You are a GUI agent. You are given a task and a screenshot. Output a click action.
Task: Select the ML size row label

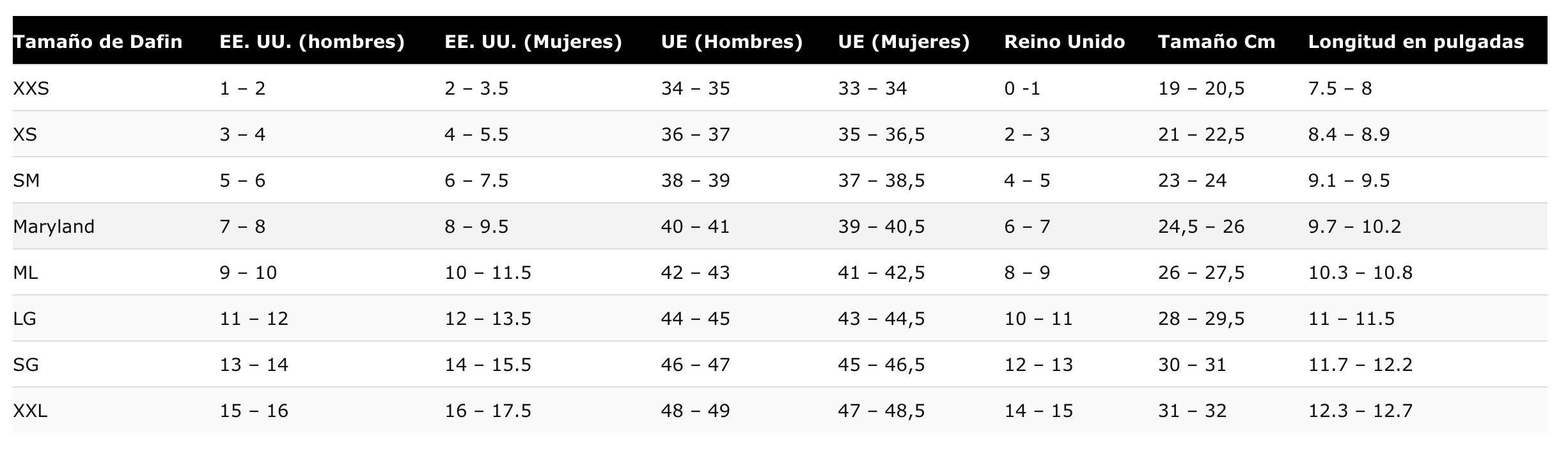point(26,272)
